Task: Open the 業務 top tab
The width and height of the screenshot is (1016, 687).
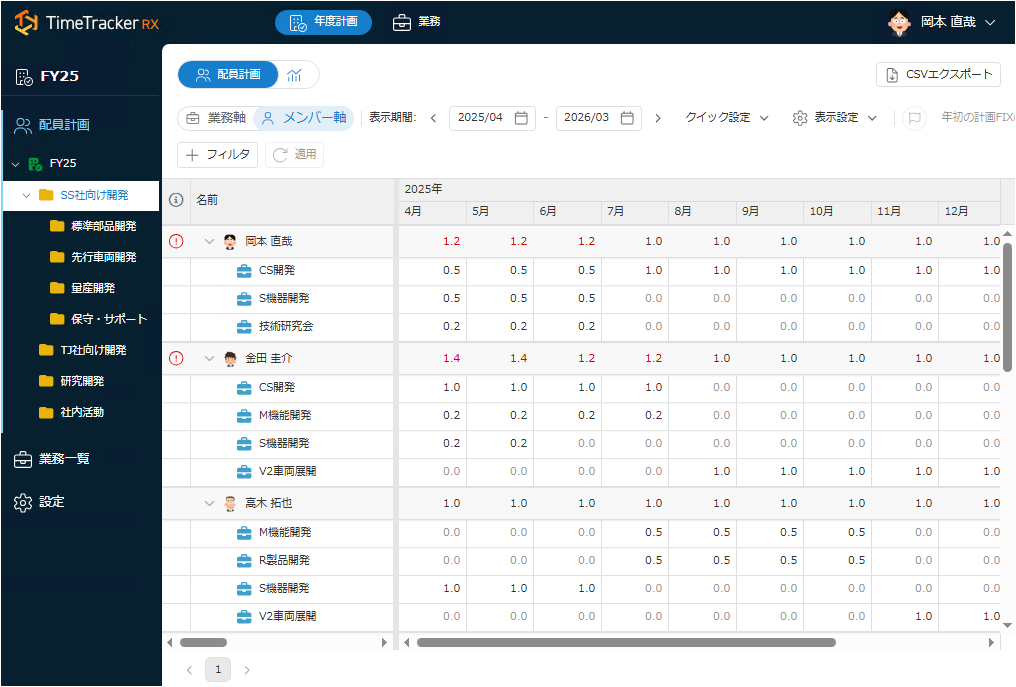Action: tap(416, 22)
